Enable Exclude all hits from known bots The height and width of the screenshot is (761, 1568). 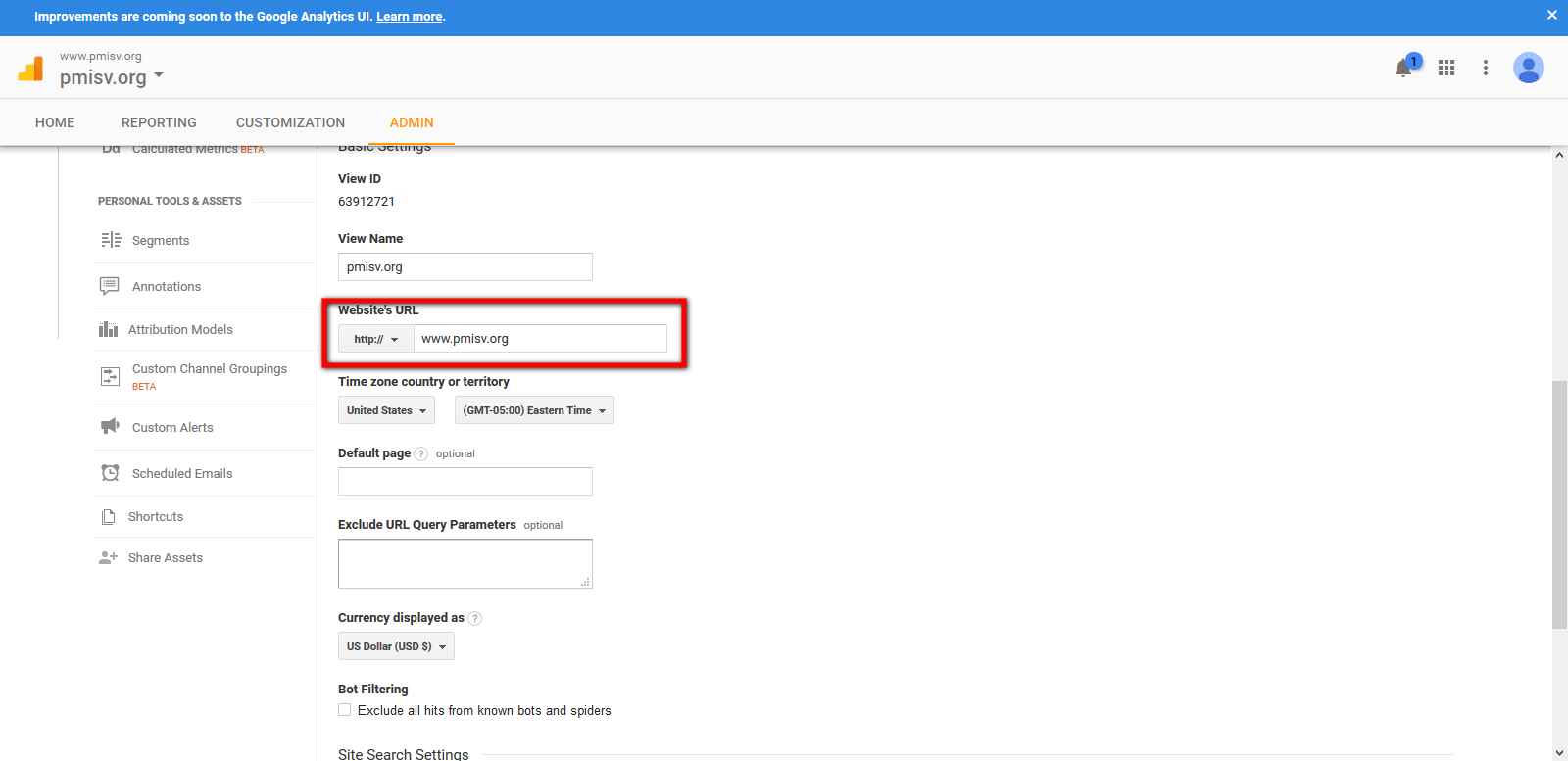pos(345,710)
